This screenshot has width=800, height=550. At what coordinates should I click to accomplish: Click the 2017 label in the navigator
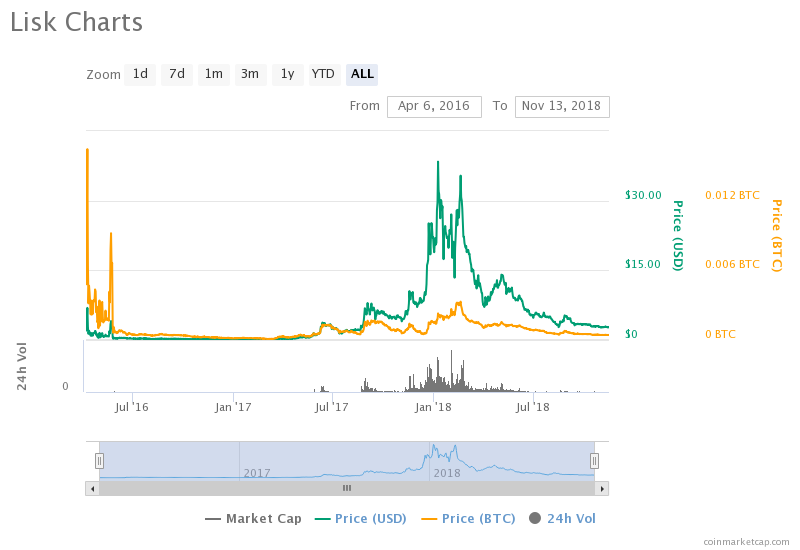coord(257,473)
